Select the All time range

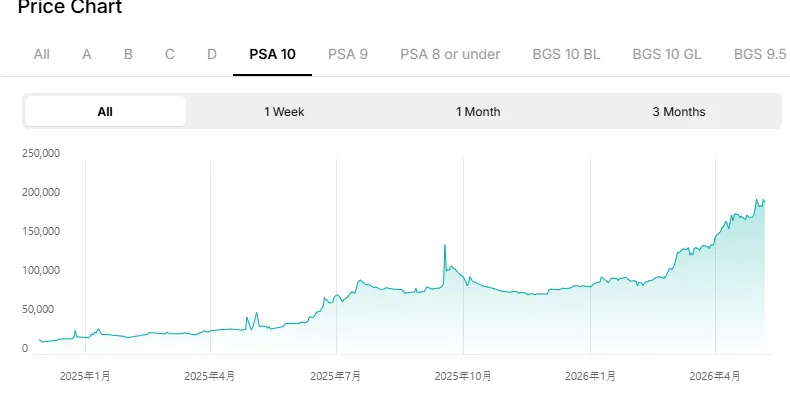105,111
